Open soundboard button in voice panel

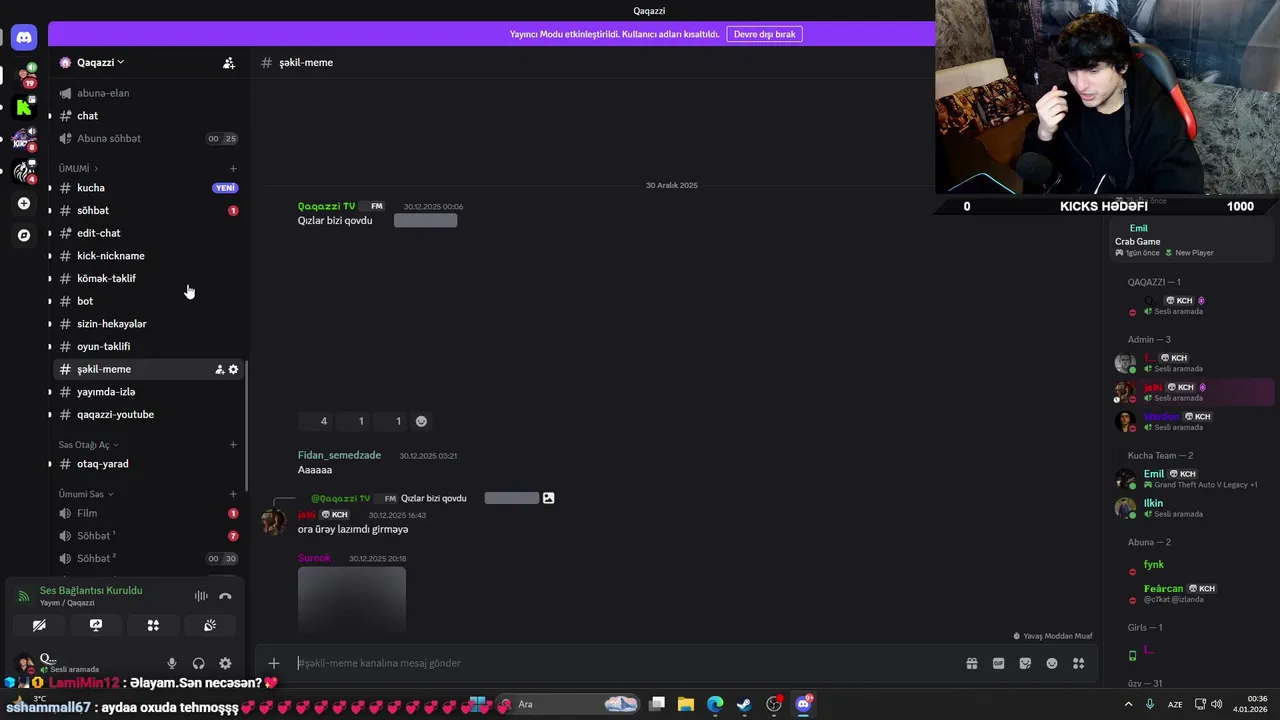point(210,625)
